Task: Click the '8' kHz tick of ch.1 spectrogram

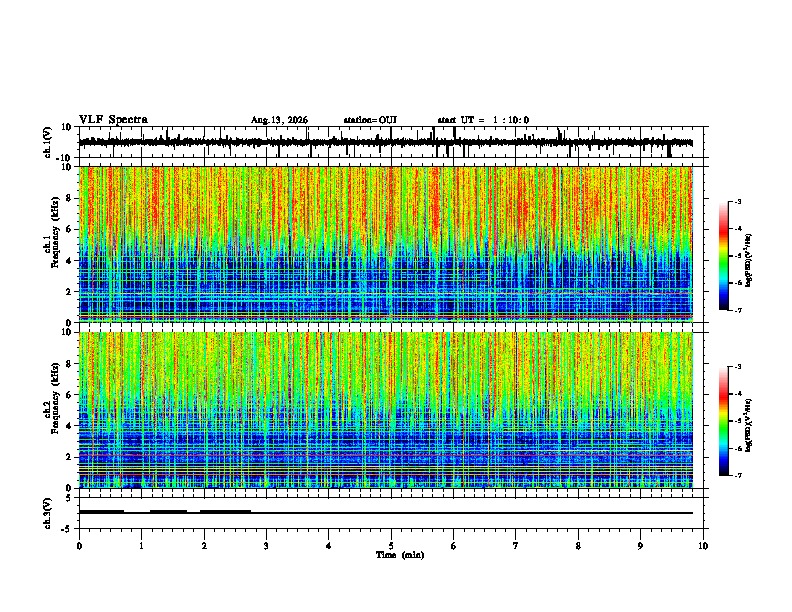Action: click(x=70, y=198)
